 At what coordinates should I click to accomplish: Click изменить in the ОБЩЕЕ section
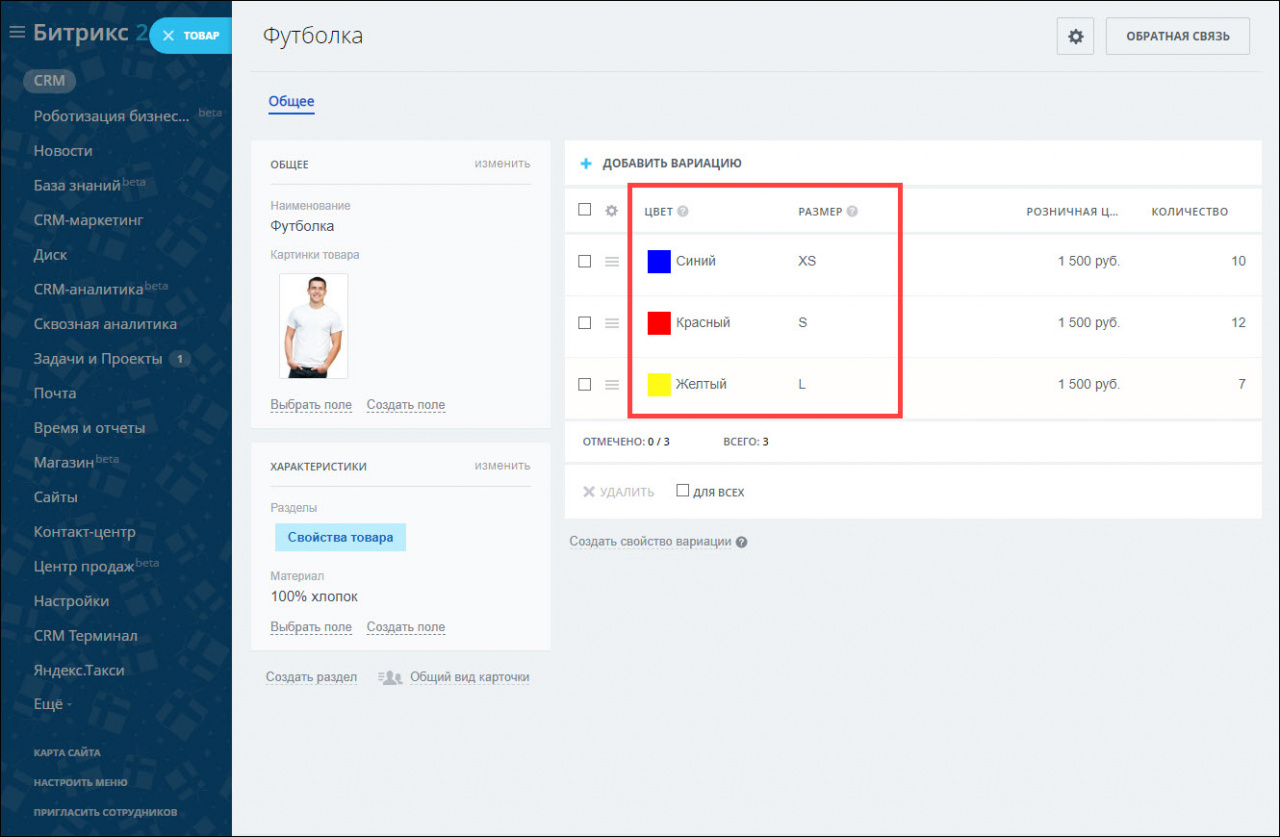tap(502, 163)
